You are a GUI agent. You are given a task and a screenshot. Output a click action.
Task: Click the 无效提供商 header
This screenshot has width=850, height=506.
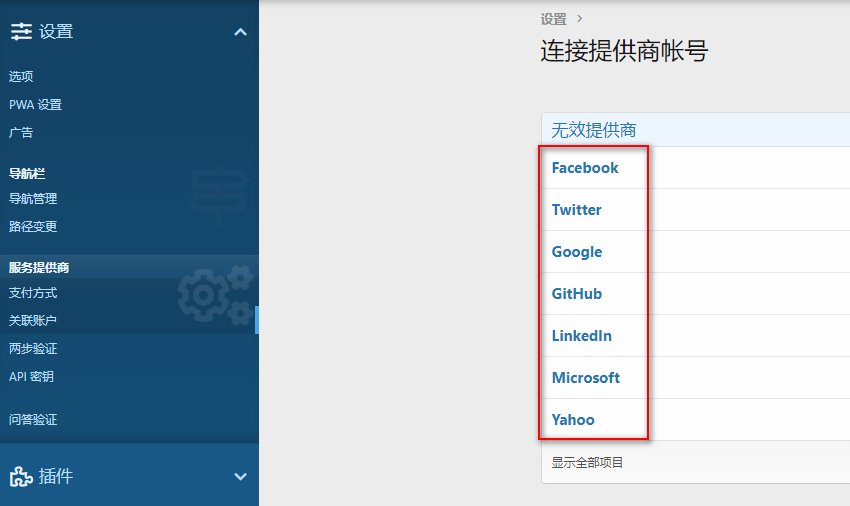594,130
